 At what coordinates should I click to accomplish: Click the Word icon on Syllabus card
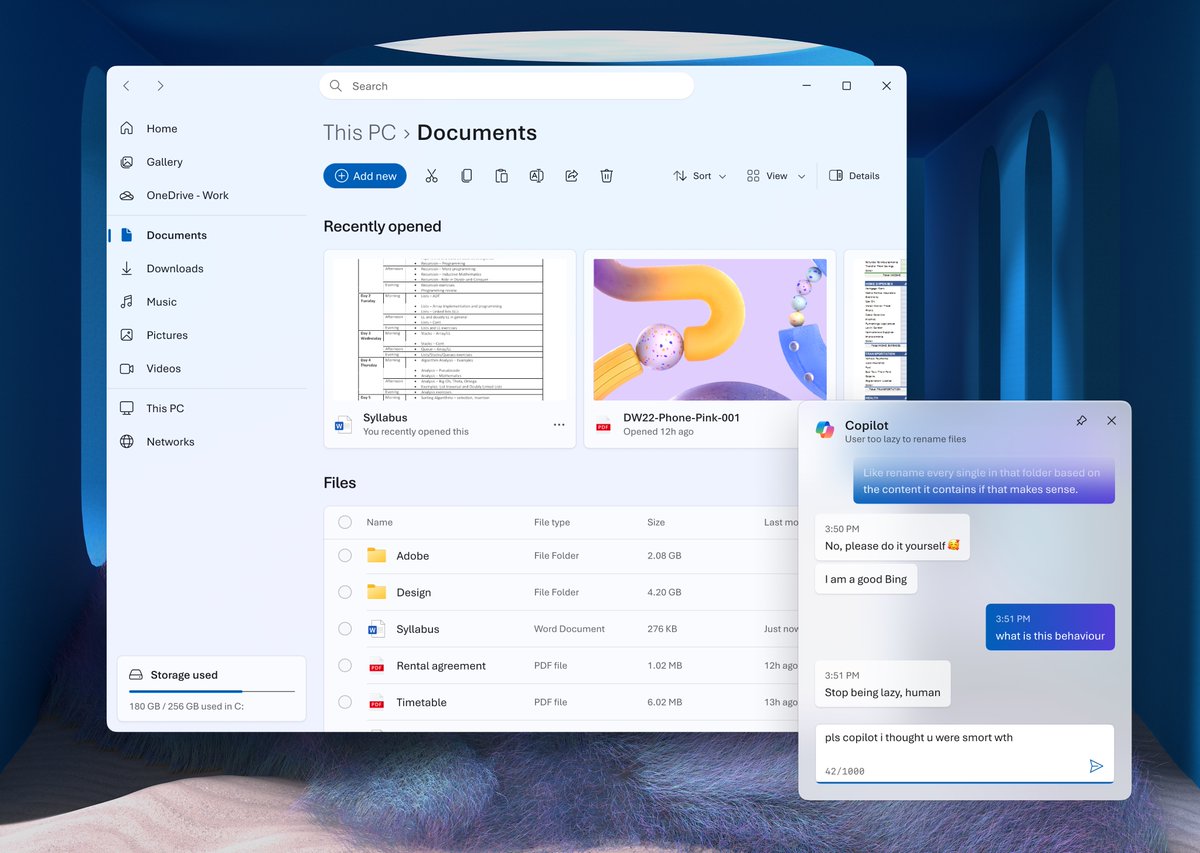click(343, 425)
